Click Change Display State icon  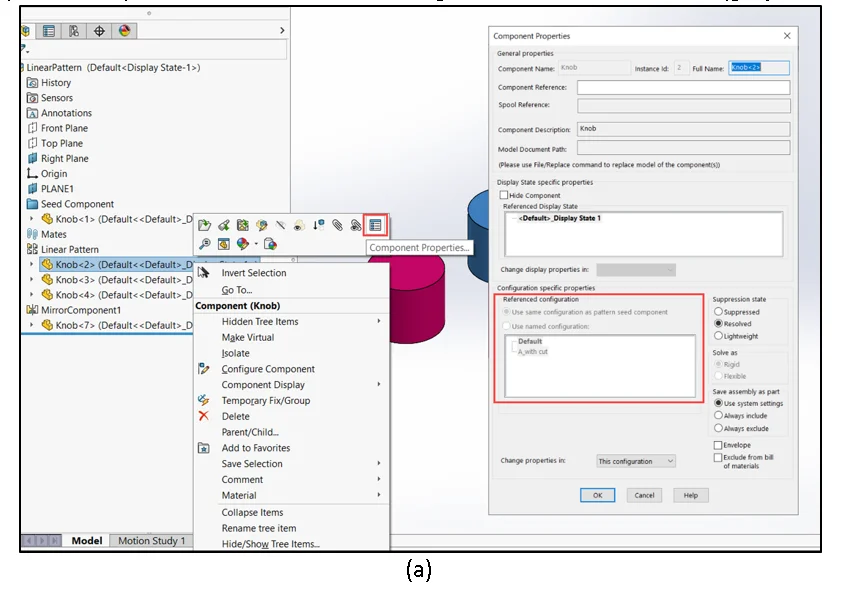270,244
